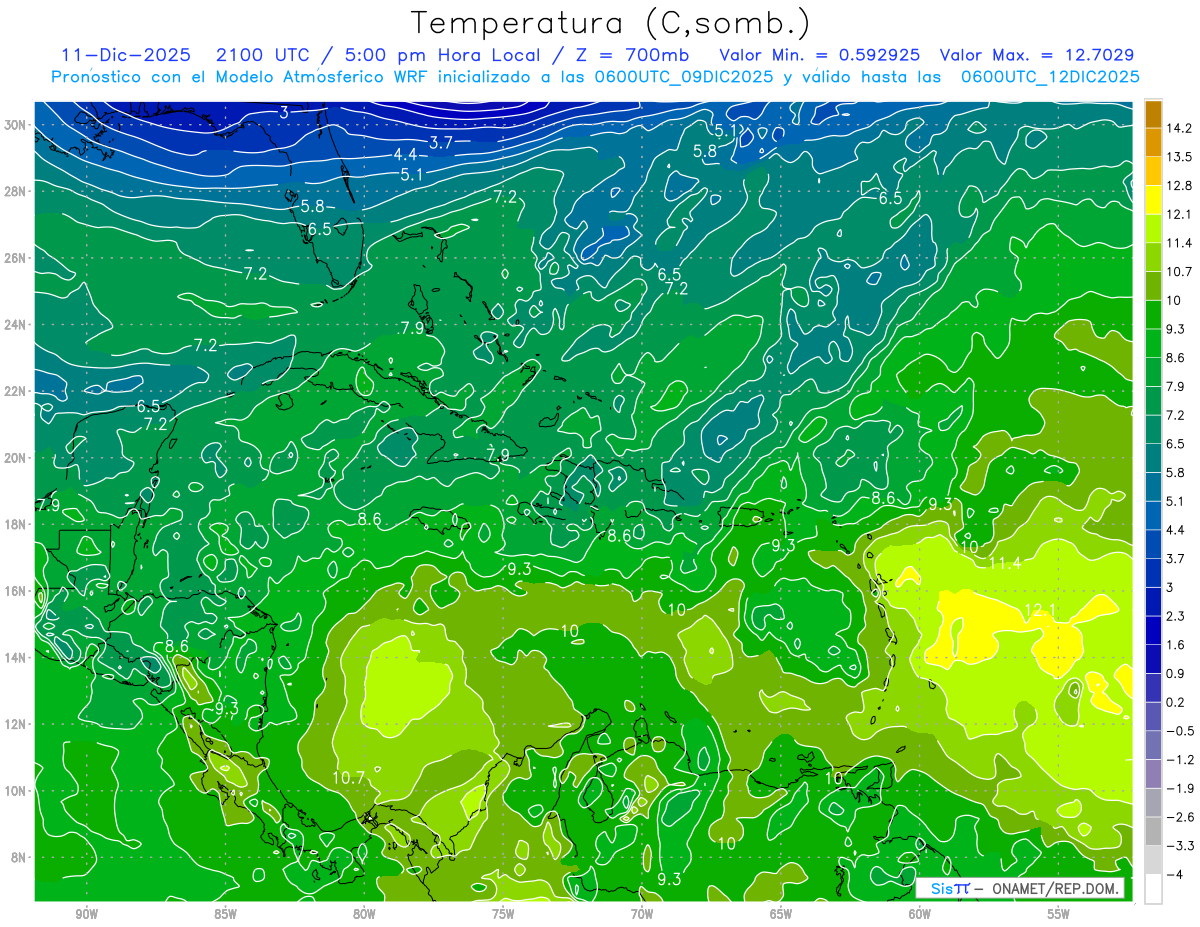Screen dimensions: 1200x927
Task: Click the yellow colorbar swatch between 12.1 and 12.8
Action: point(1153,200)
